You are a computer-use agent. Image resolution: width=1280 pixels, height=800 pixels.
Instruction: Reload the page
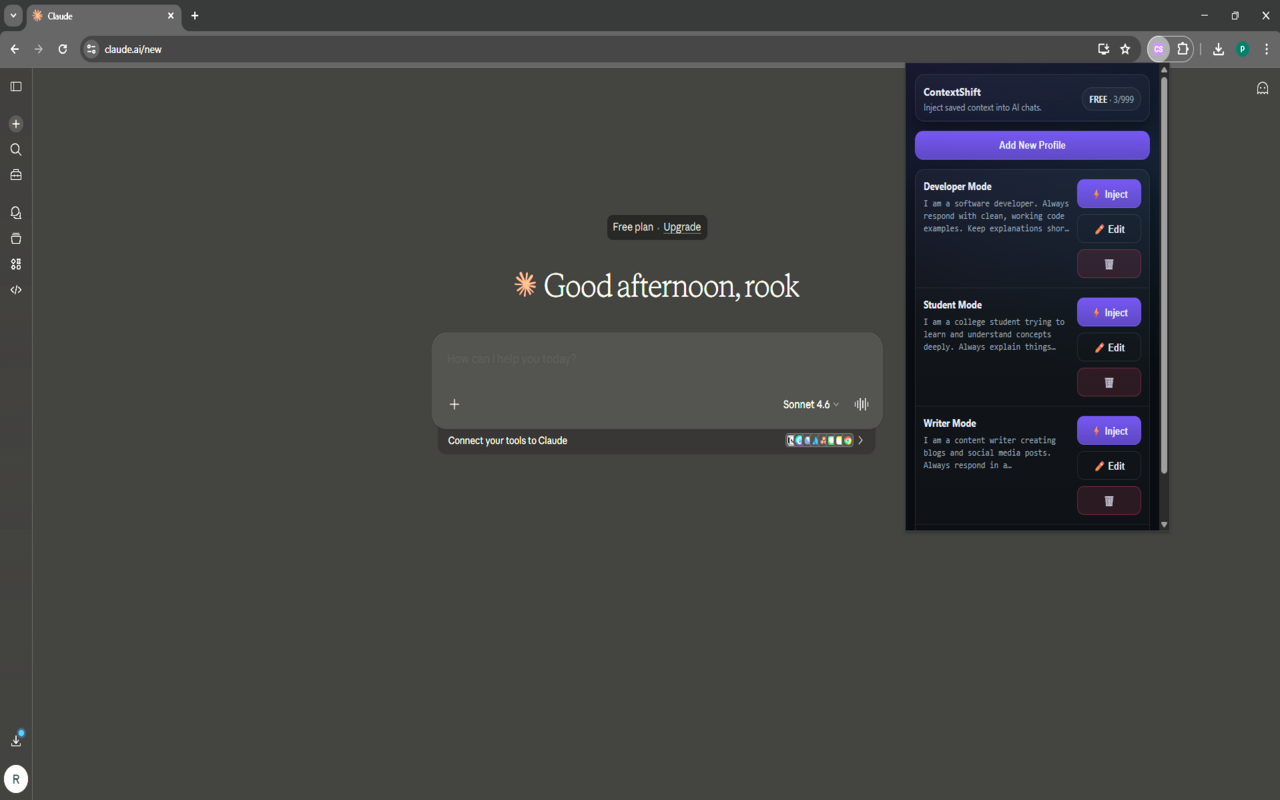click(x=62, y=49)
